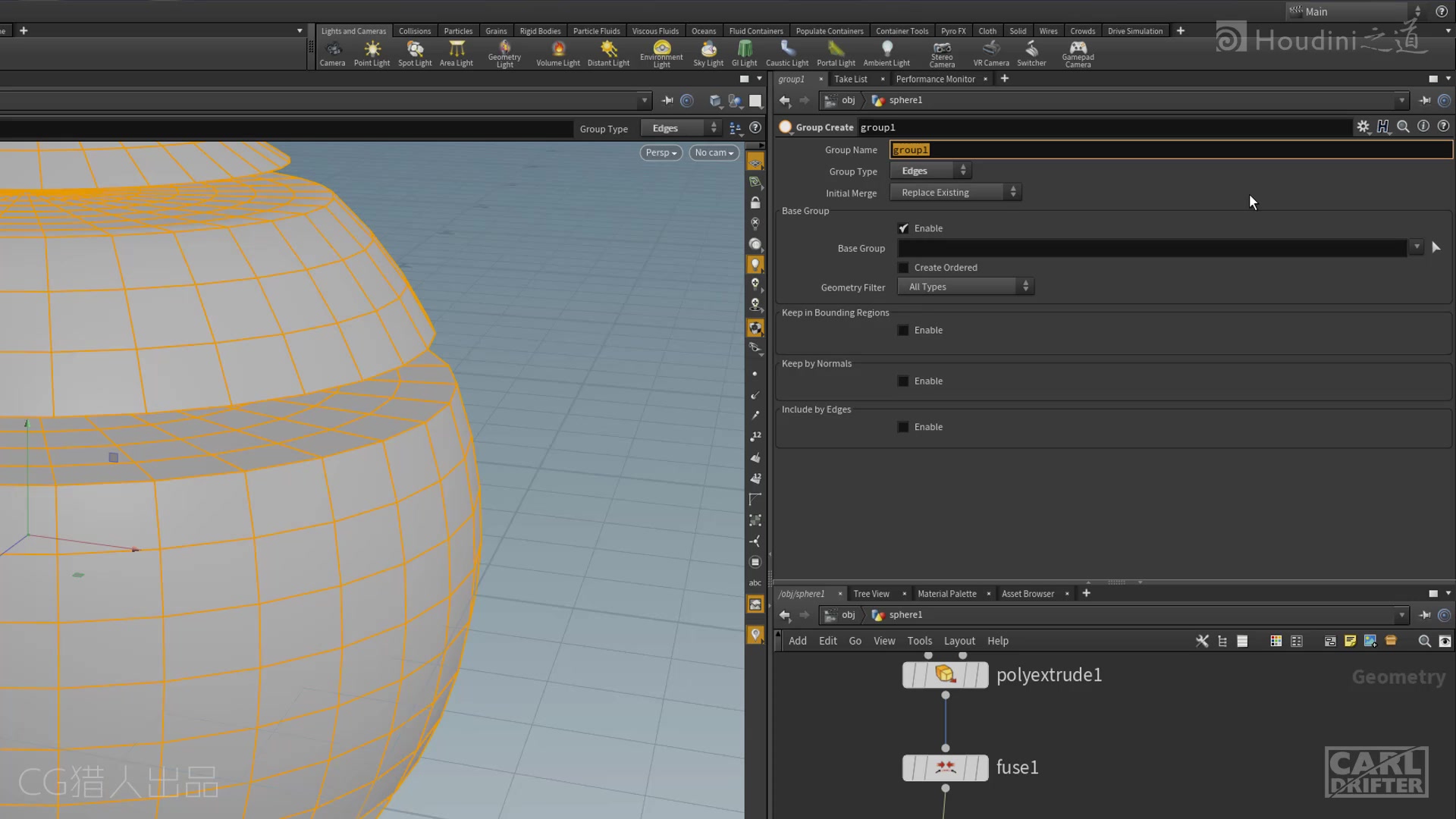Click the polyextrude1 node icon
The width and height of the screenshot is (1456, 819).
click(x=945, y=675)
